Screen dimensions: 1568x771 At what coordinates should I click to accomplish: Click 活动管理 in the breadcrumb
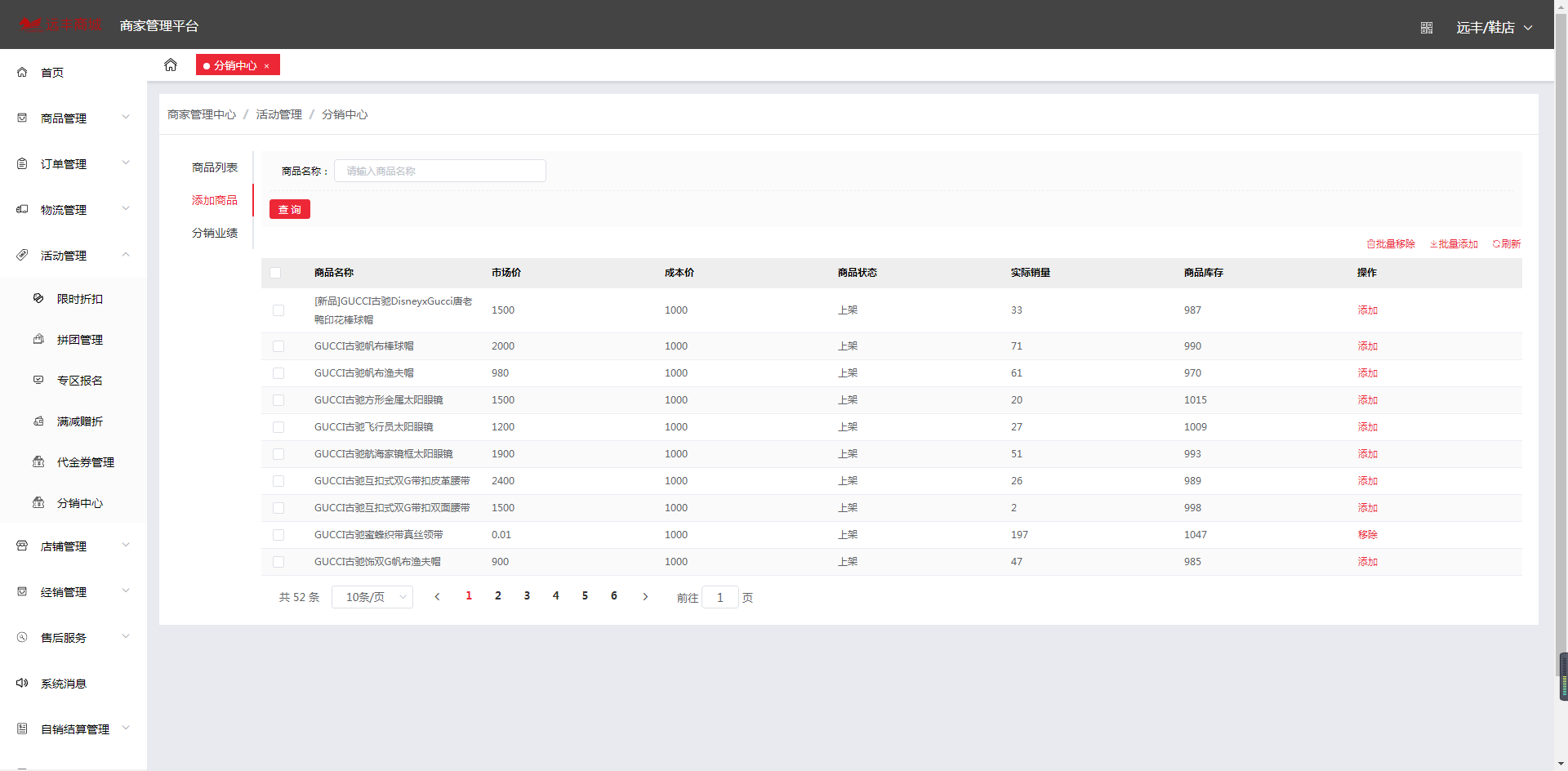point(279,114)
